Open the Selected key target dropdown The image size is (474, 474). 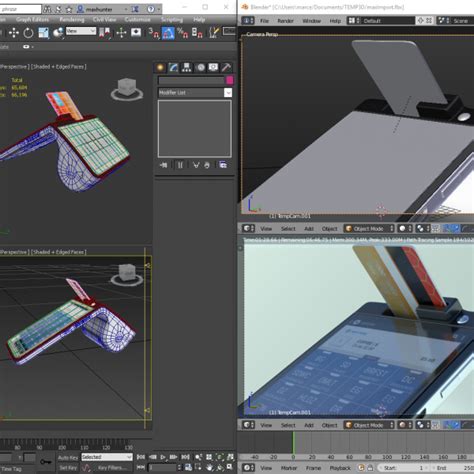pyautogui.click(x=107, y=457)
